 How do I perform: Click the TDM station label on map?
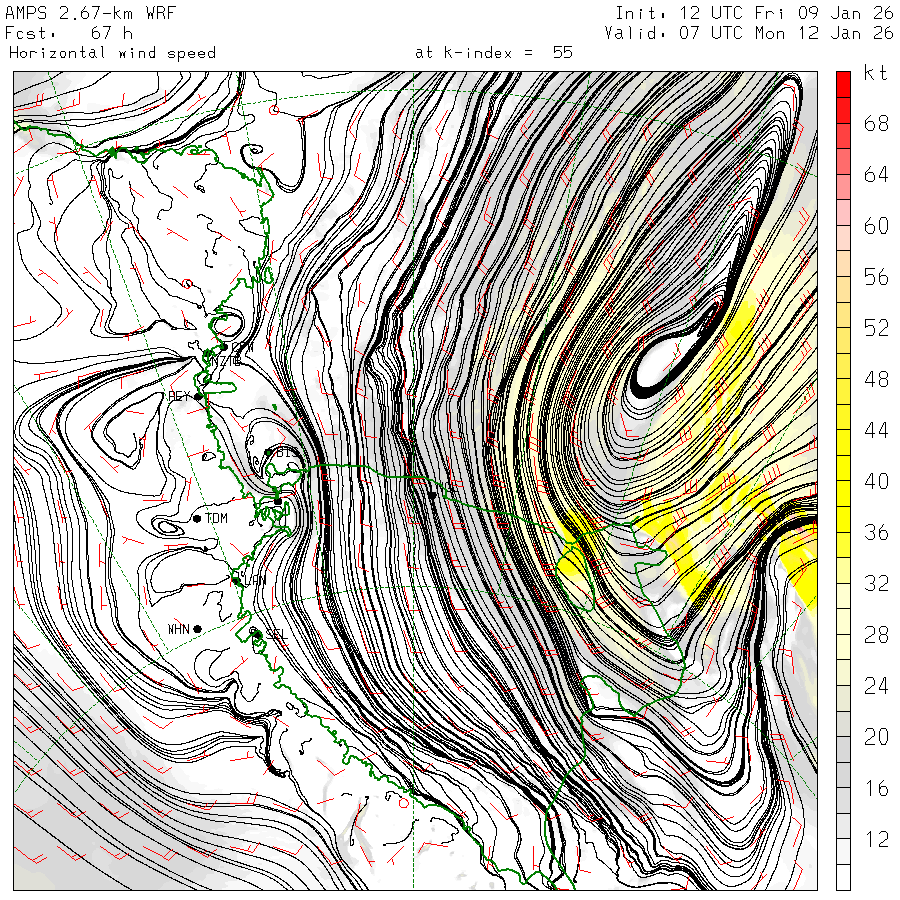(x=216, y=518)
